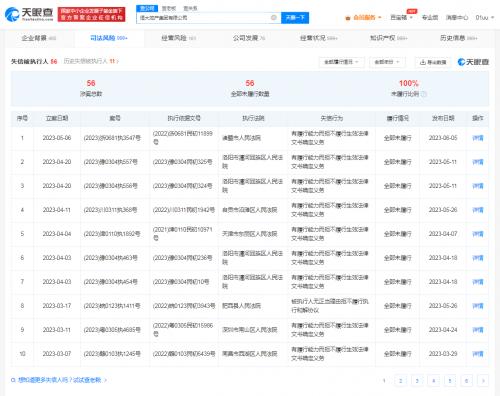The image size is (500, 396).
Task: Open 详情 for row 2
Action: click(x=478, y=162)
